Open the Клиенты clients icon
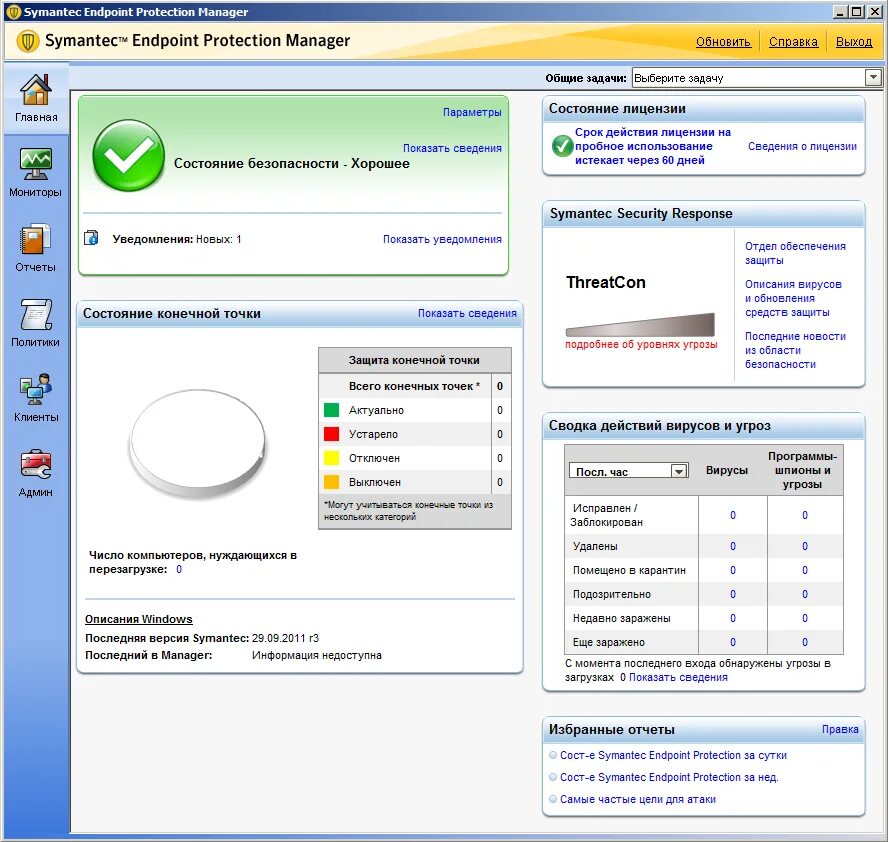888x842 pixels. tap(36, 389)
